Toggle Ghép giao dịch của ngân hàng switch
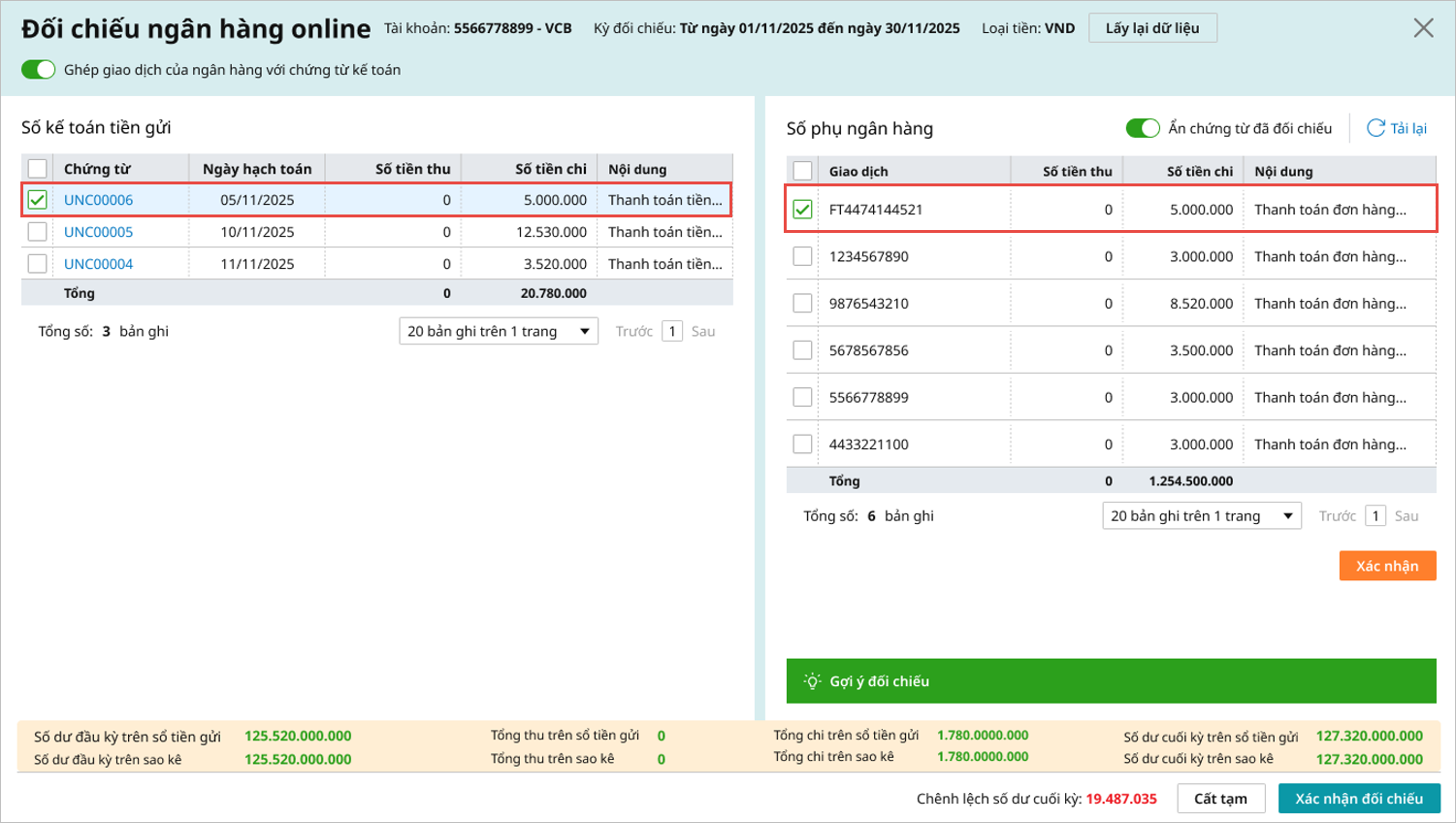The image size is (1456, 823). [x=39, y=70]
